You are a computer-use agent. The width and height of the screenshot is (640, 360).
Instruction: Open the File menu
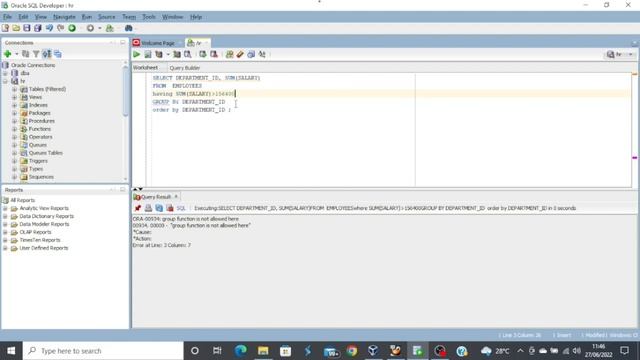[x=7, y=17]
